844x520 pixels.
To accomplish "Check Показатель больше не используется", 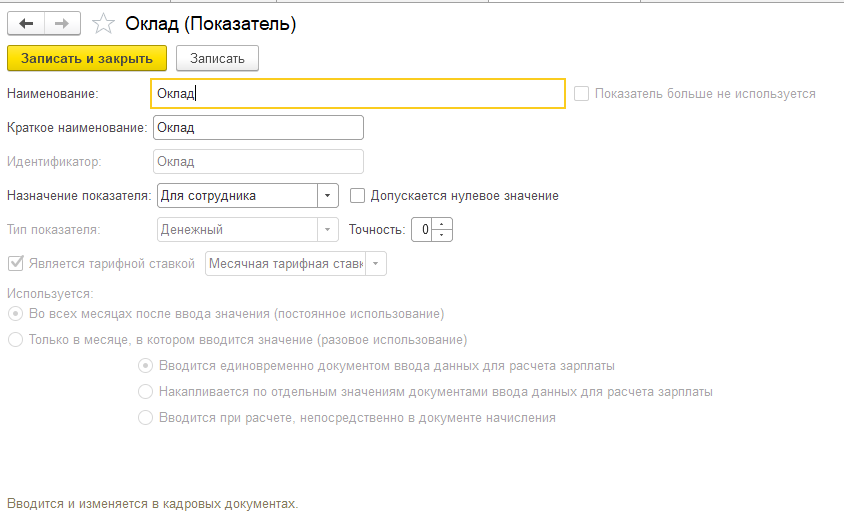I will (x=581, y=94).
